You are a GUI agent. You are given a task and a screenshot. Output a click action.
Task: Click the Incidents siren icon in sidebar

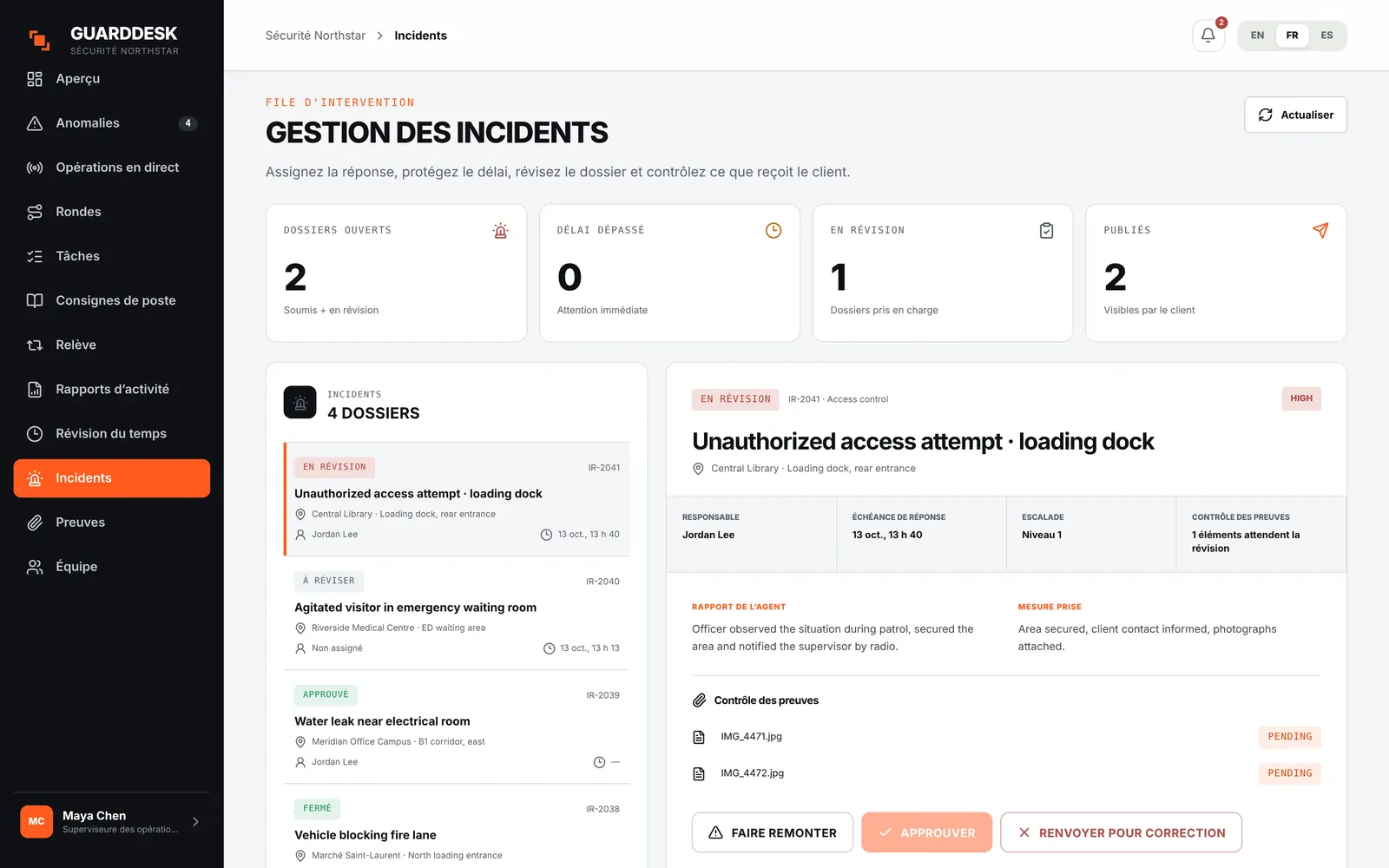pos(35,478)
